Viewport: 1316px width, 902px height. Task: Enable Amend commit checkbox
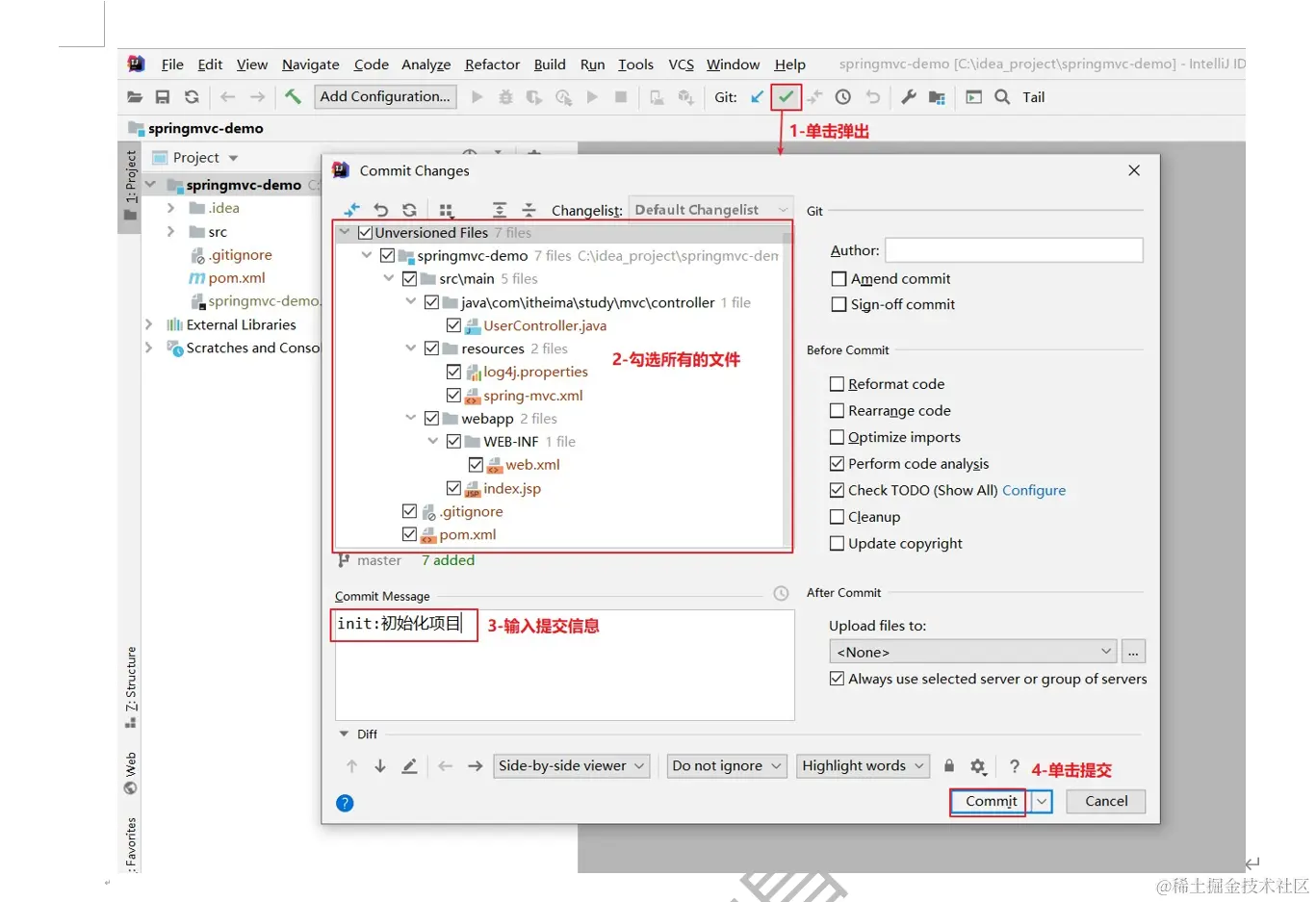click(x=839, y=279)
